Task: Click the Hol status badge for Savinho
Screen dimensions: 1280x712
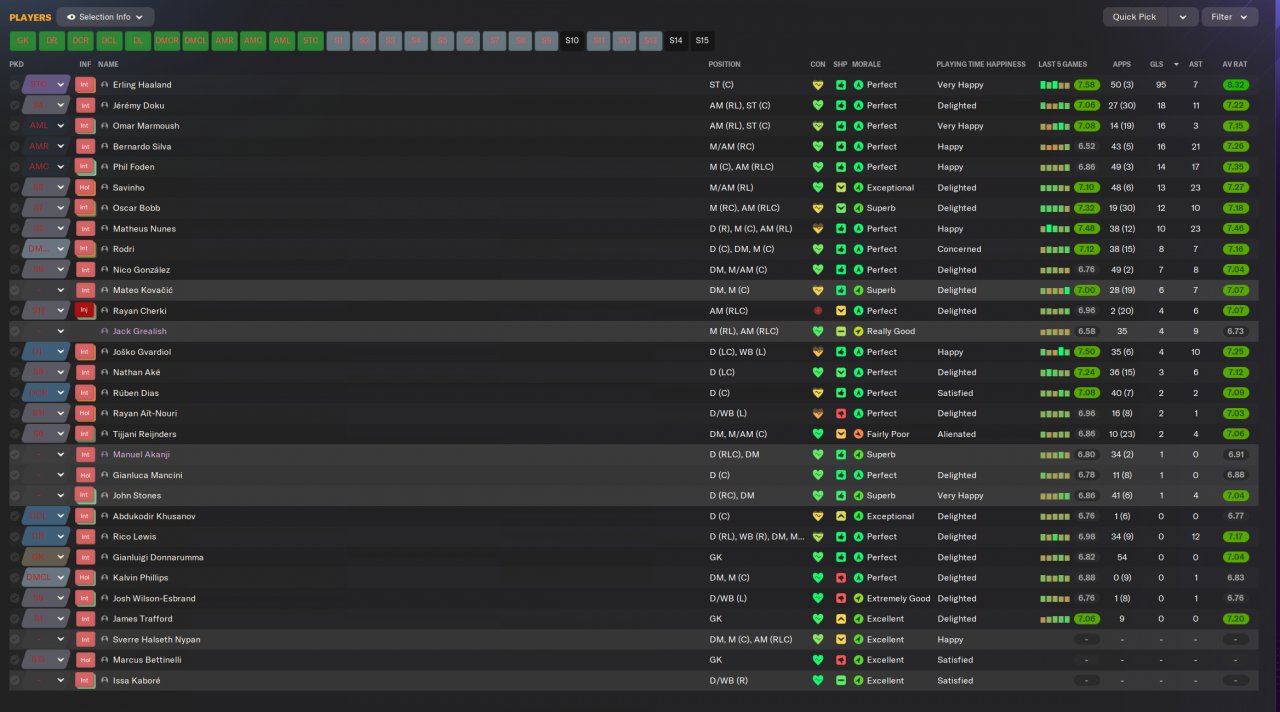Action: click(86, 187)
